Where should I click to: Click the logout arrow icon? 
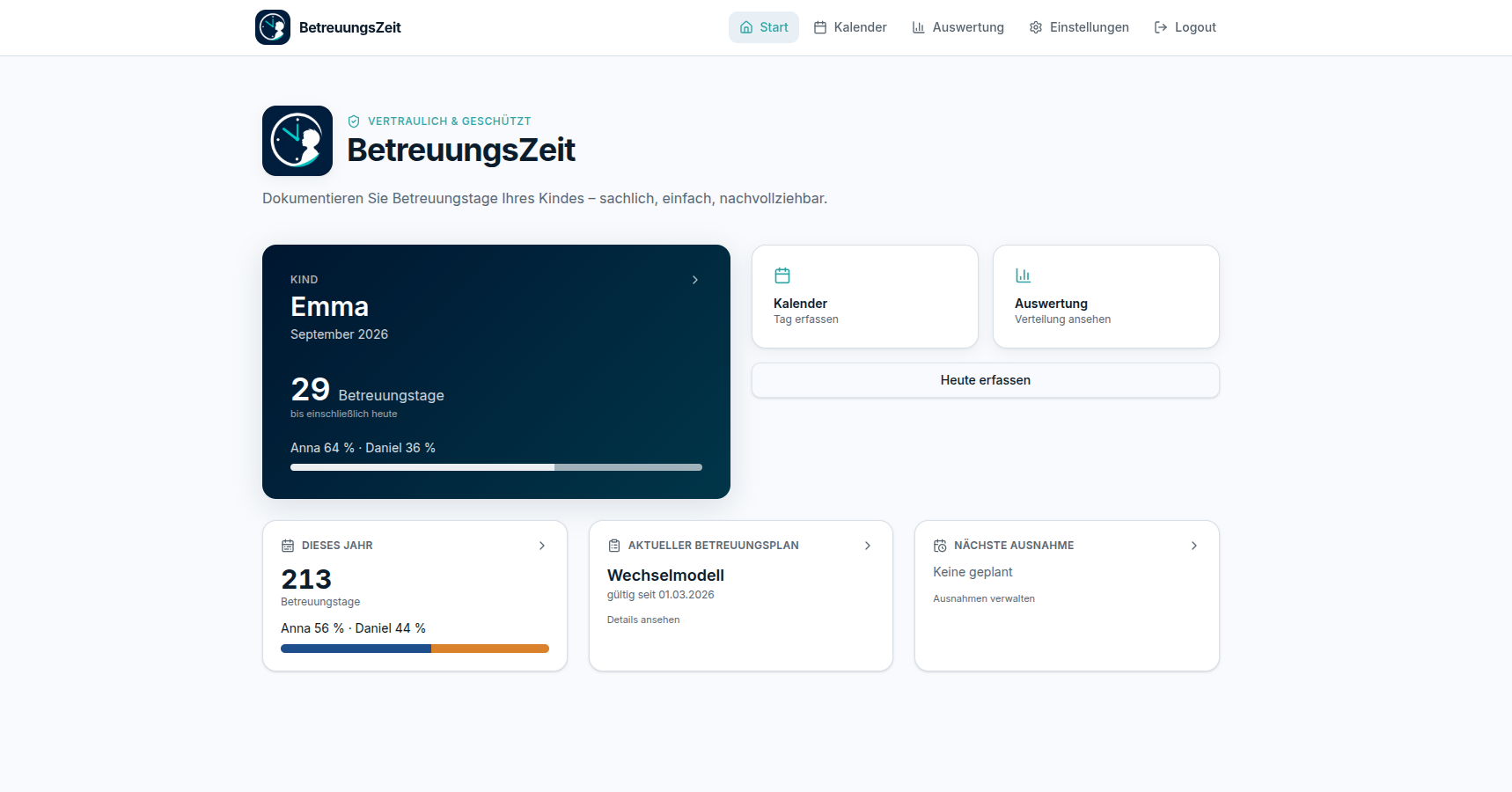(1161, 27)
